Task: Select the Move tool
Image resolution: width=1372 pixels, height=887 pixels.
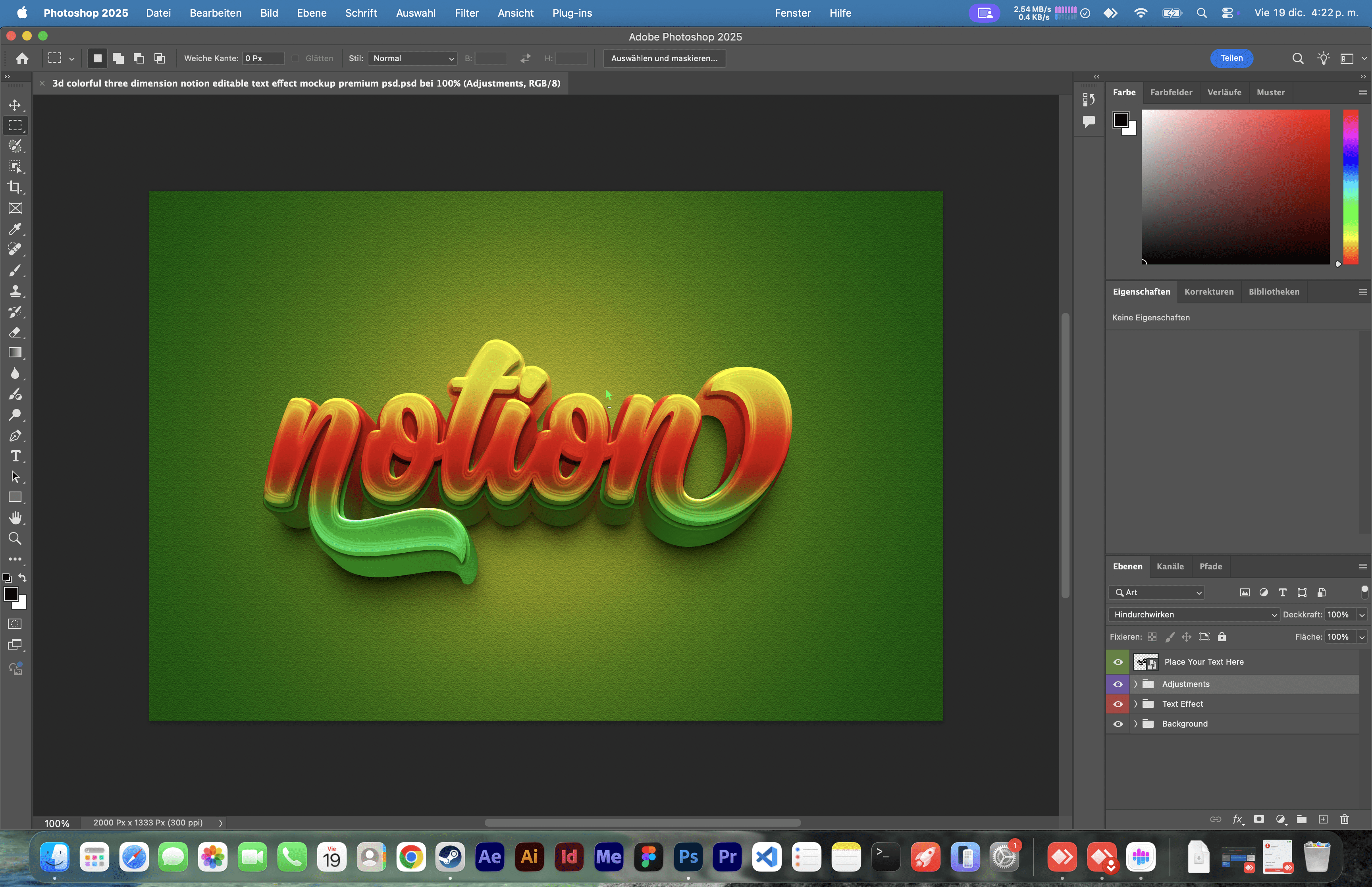Action: (15, 105)
